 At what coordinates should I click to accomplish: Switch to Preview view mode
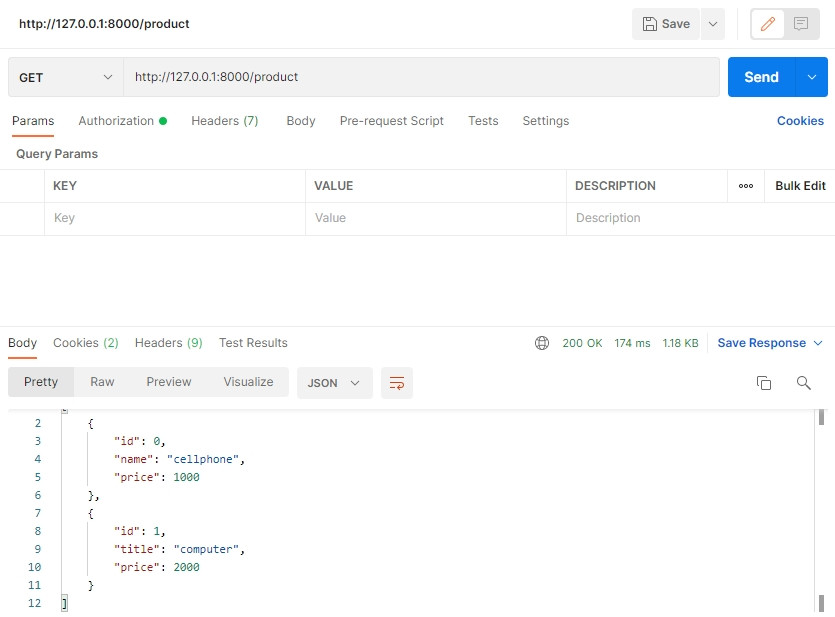point(168,382)
